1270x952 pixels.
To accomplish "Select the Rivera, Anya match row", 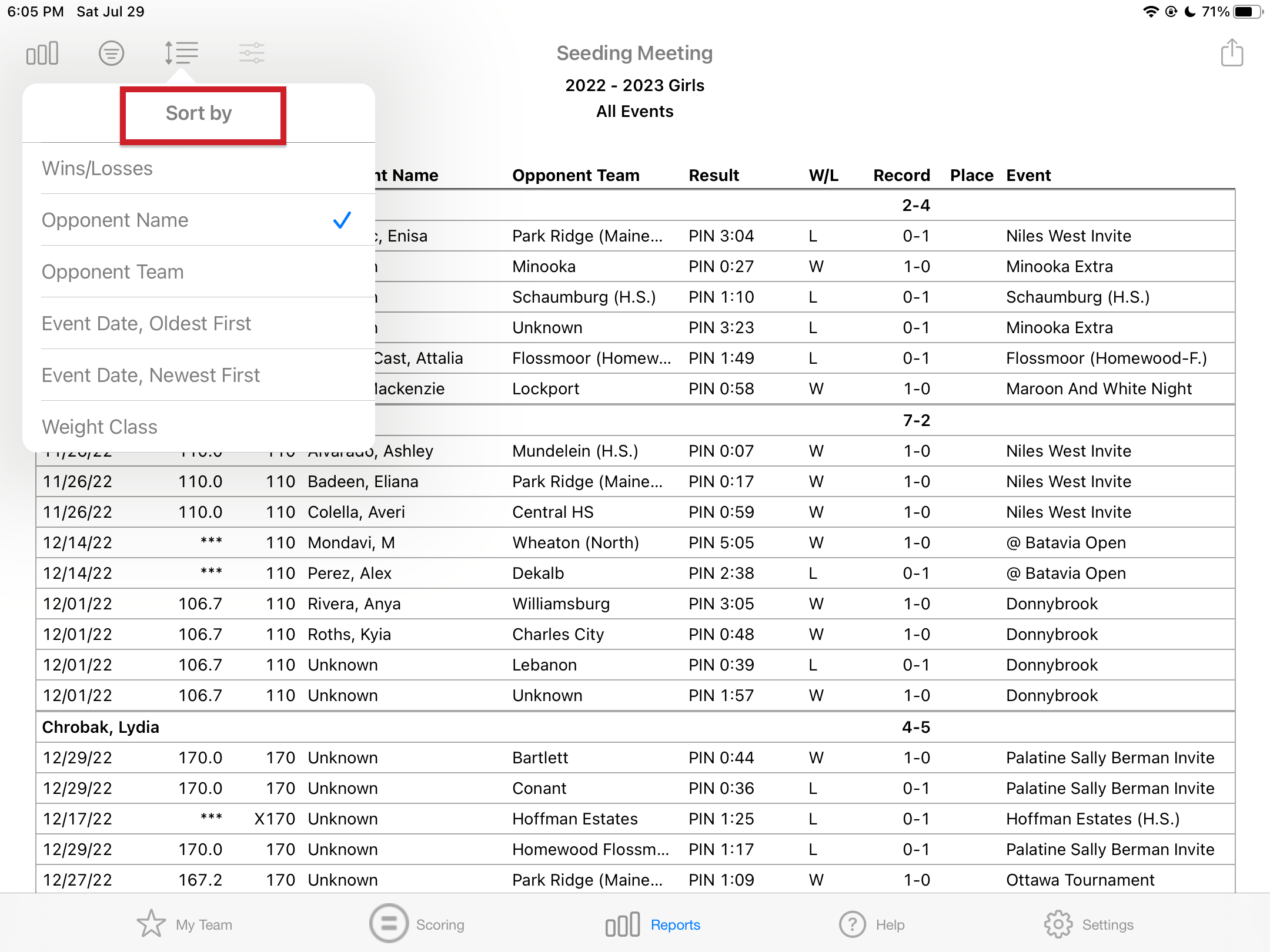I will [636, 604].
